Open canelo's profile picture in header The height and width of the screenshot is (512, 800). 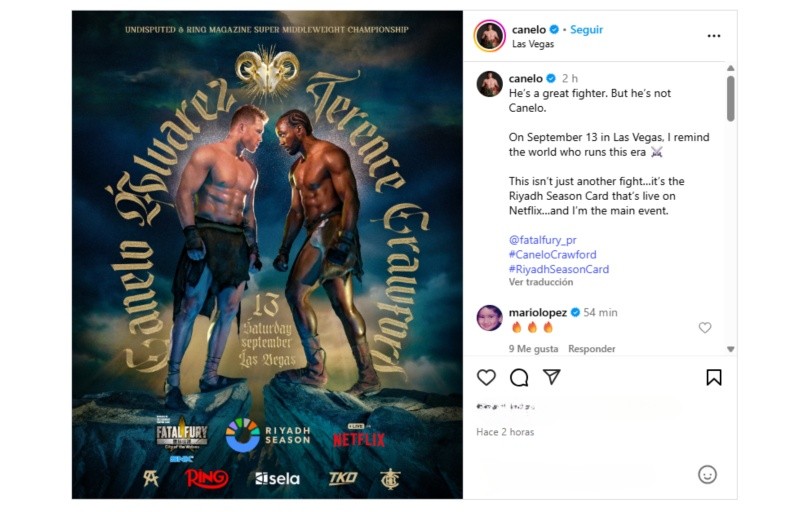pos(490,36)
